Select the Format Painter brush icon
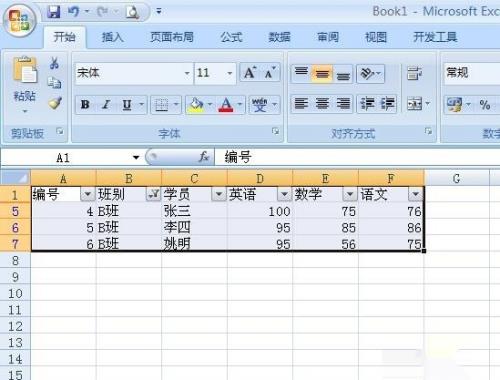This screenshot has height=380, width=500. pos(54,103)
